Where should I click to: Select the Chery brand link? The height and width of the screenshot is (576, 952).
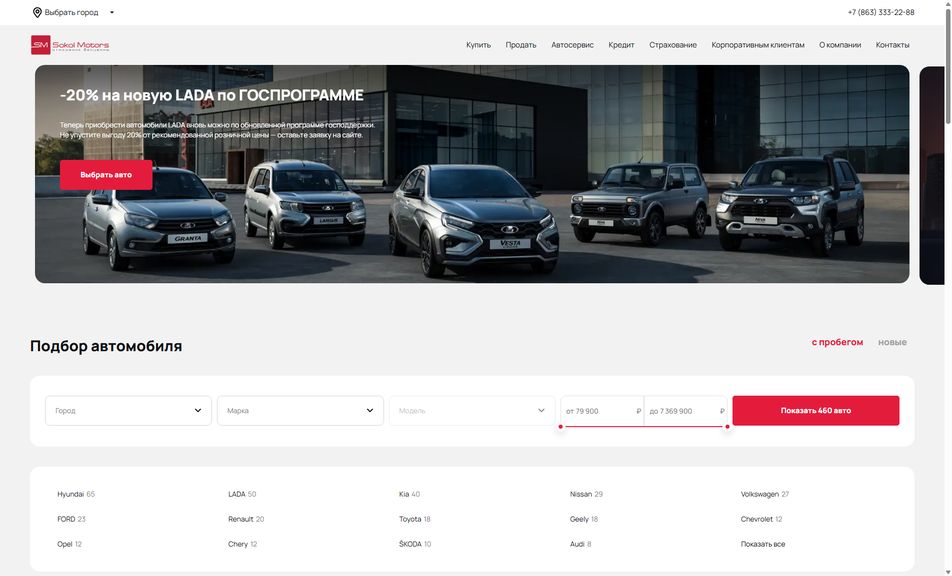(242, 544)
